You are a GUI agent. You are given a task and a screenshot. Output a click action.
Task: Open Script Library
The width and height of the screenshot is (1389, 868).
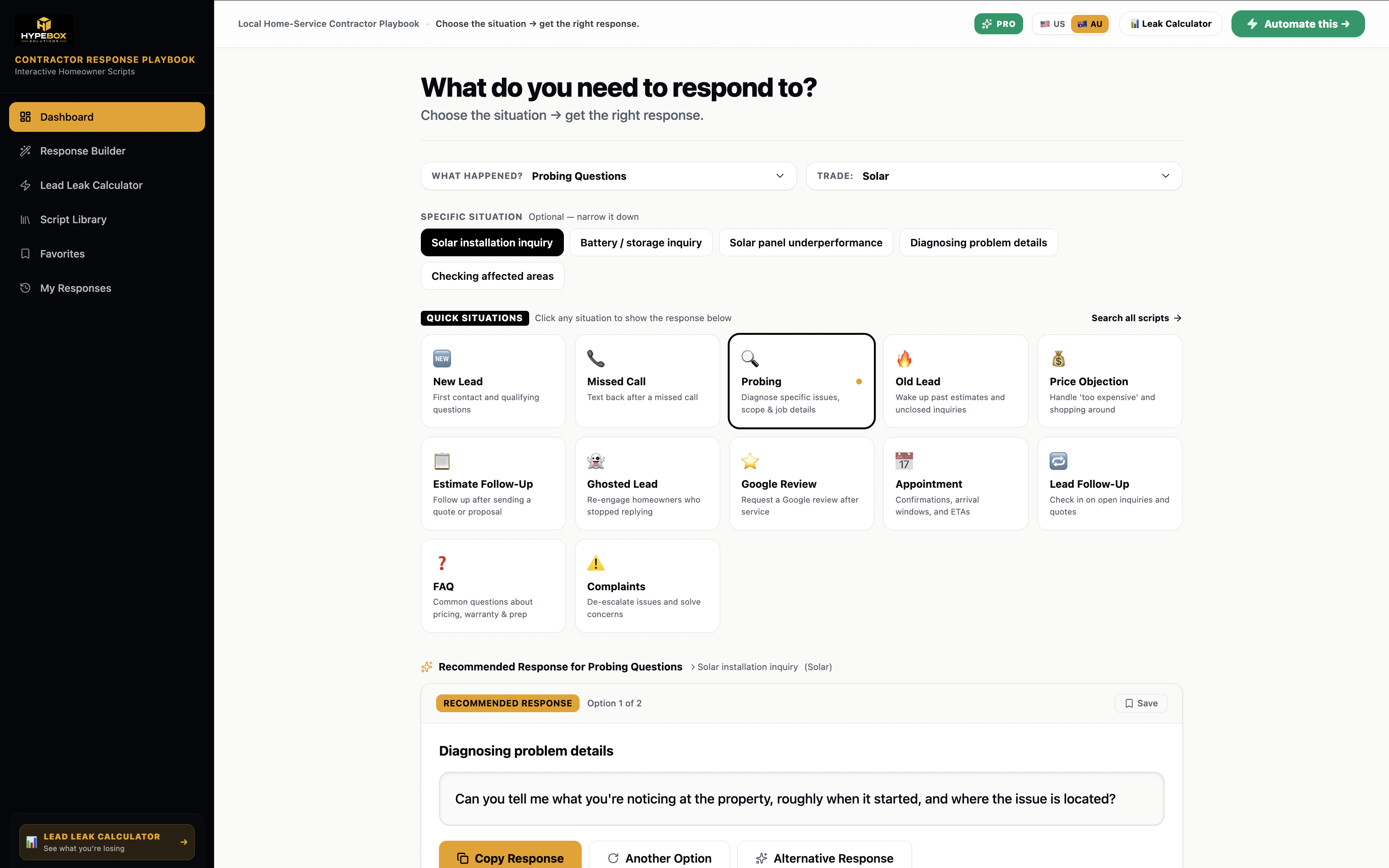coord(107,220)
